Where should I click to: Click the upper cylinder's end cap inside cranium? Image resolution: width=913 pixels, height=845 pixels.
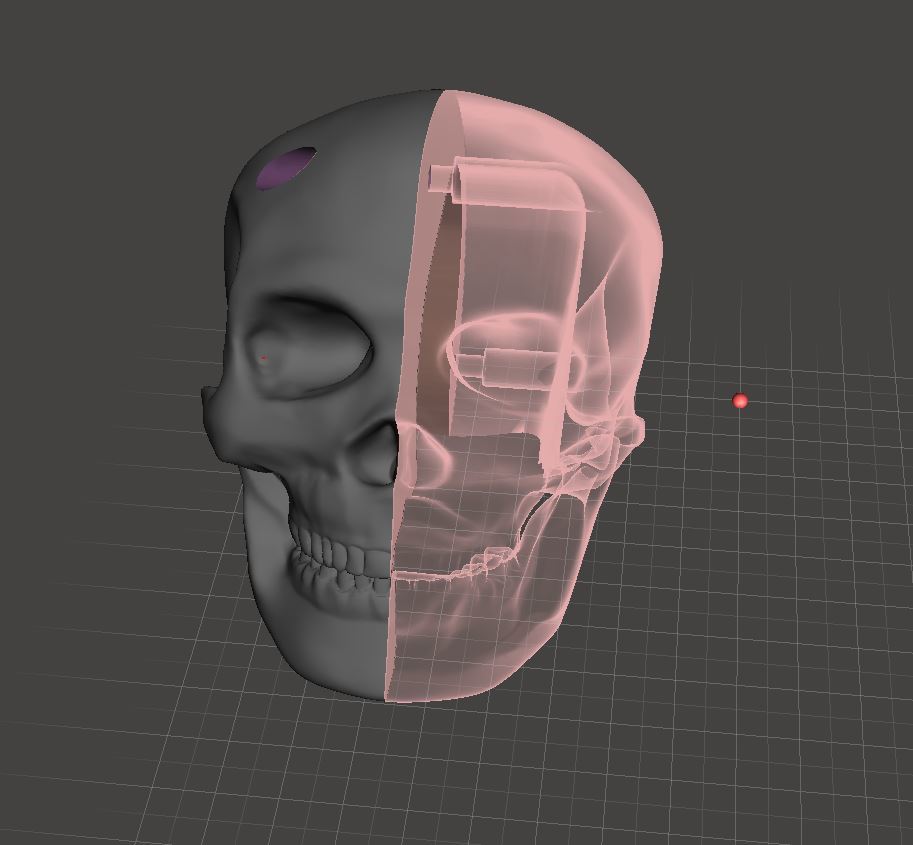pyautogui.click(x=438, y=177)
